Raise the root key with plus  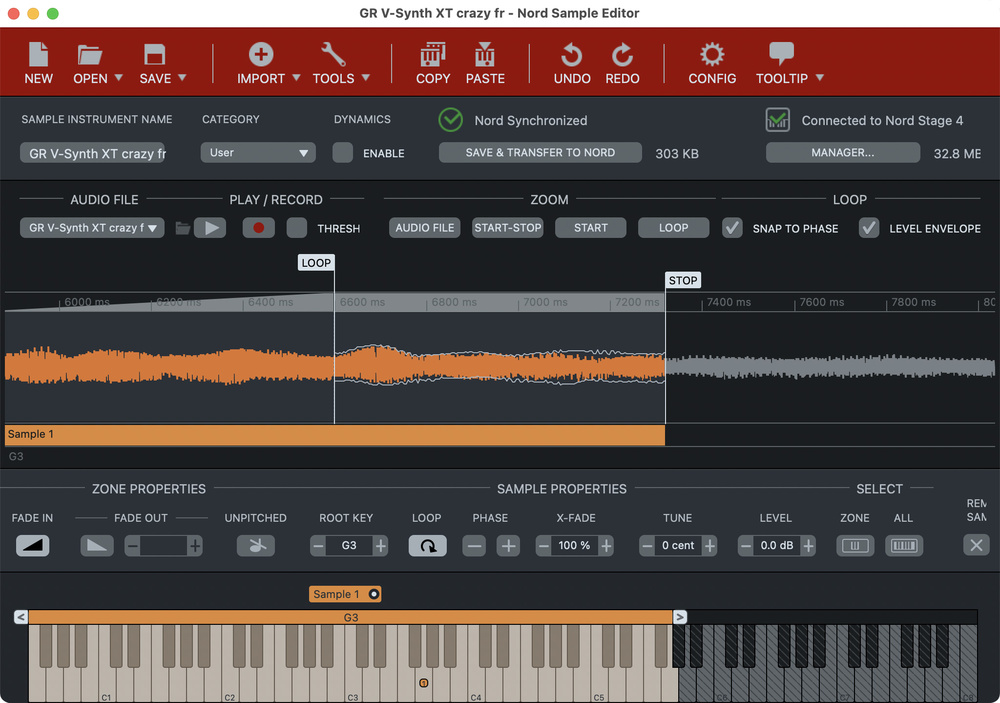381,545
